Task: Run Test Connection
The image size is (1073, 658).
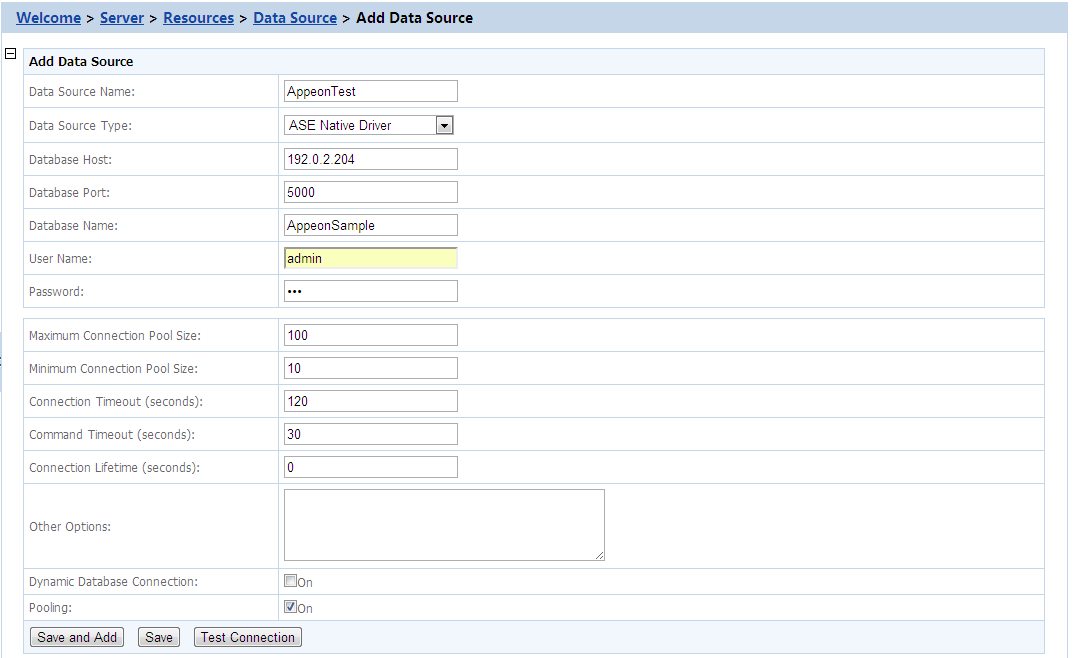Action: pyautogui.click(x=247, y=637)
